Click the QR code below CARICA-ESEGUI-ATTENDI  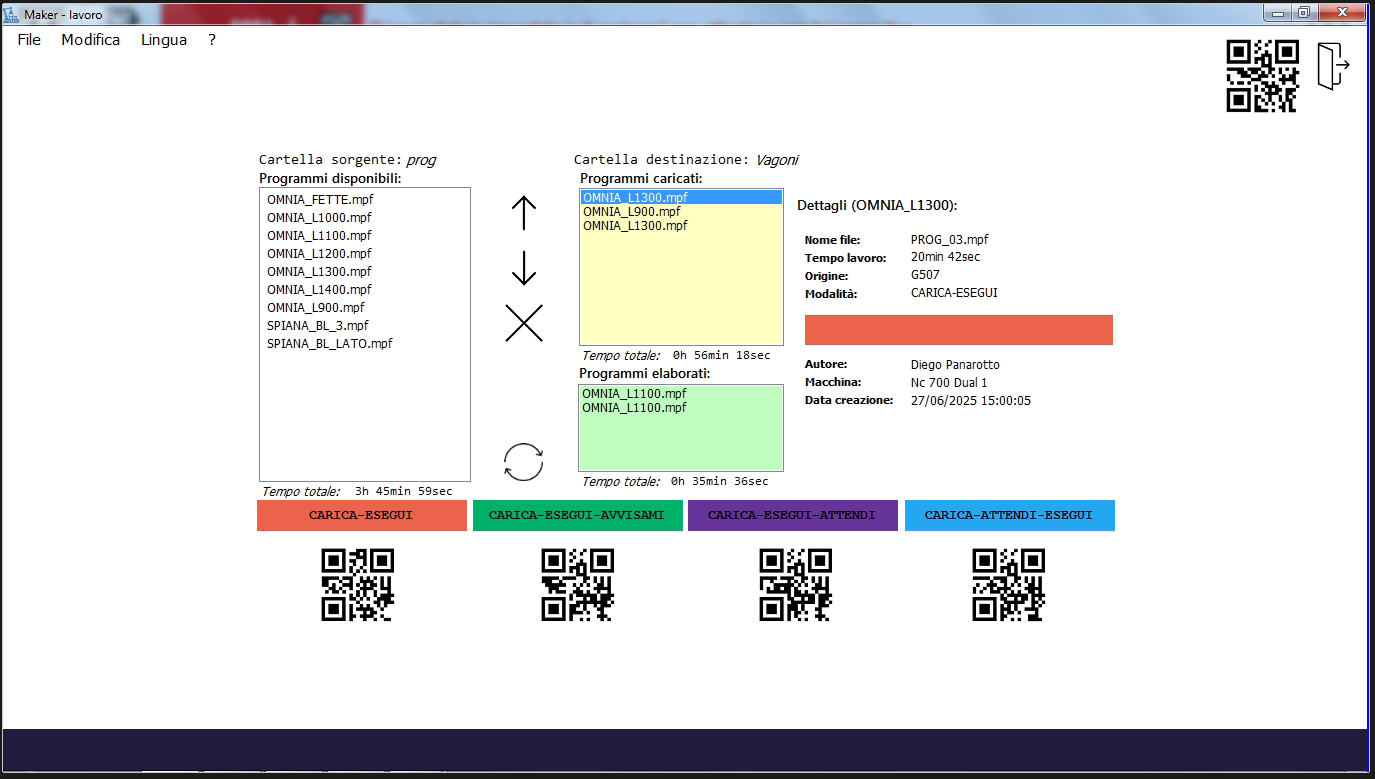pos(795,584)
